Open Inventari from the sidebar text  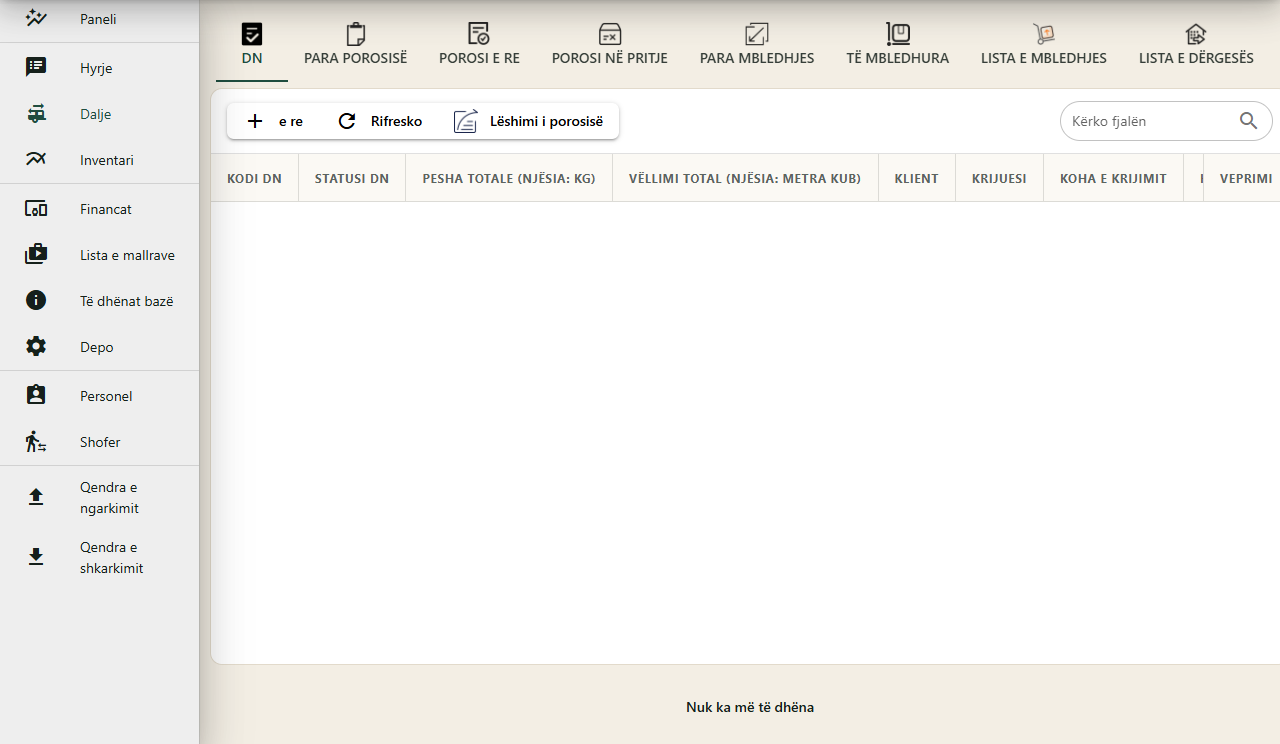107,160
